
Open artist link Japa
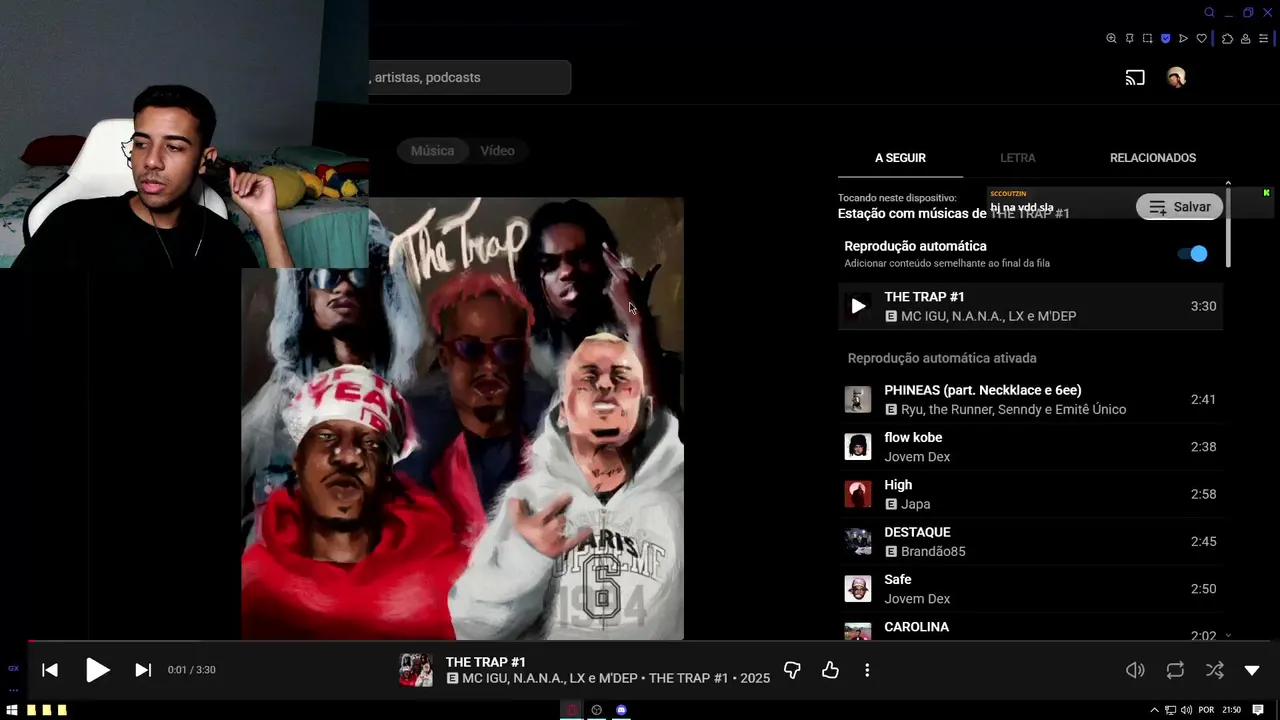[x=916, y=504]
